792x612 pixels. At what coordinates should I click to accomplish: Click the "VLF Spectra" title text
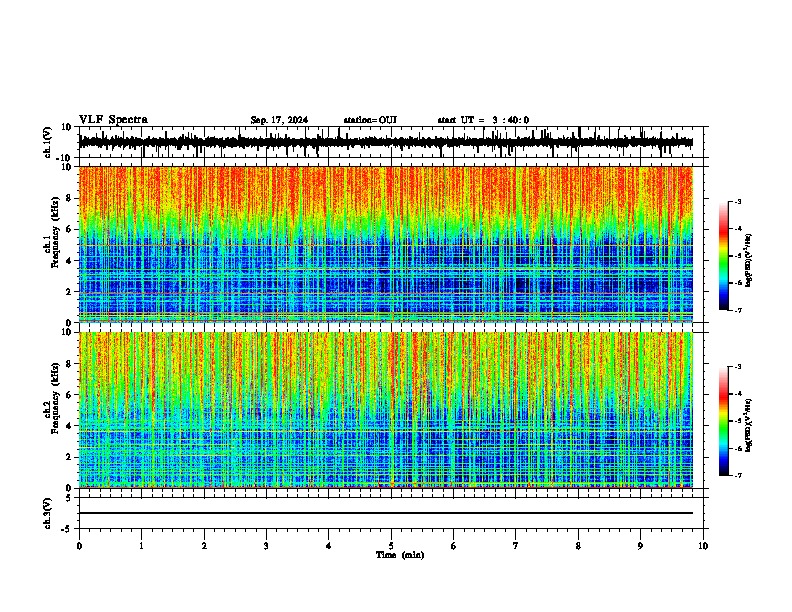[x=113, y=120]
